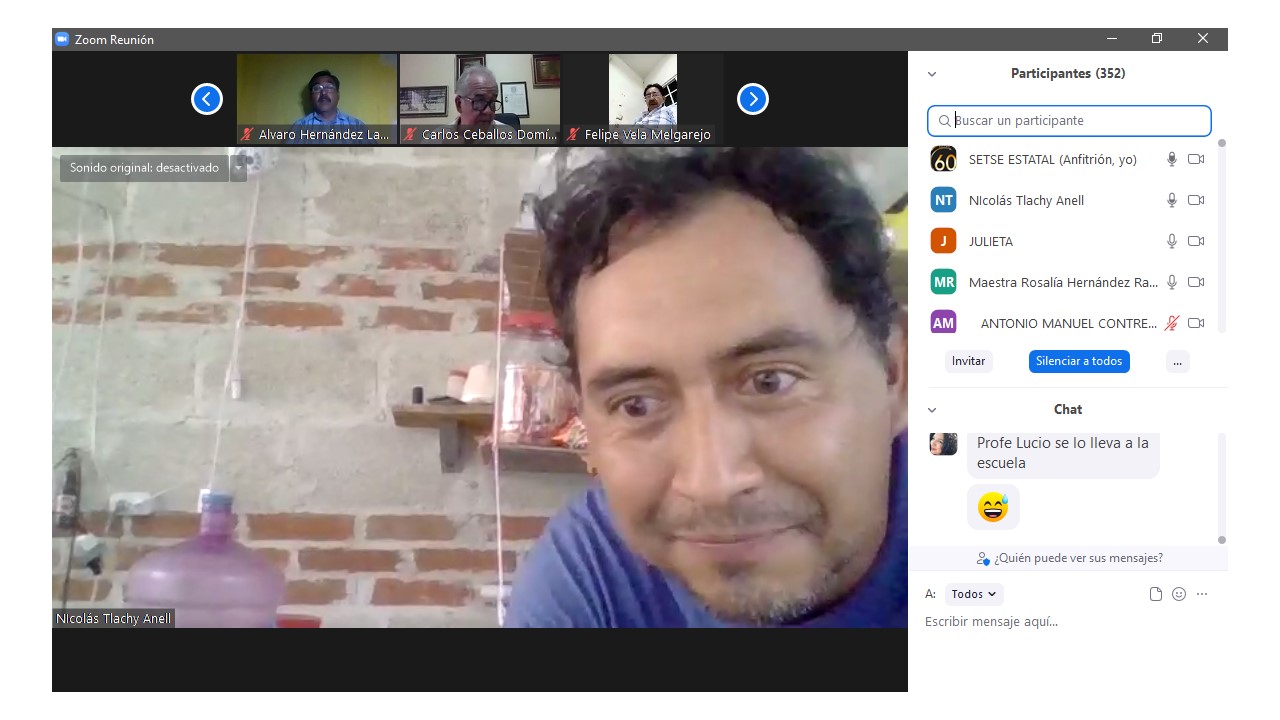Viewport: 1280px width, 720px height.
Task: Click muted mic icon on Alvaro Hernández thumbnail
Action: coord(247,134)
